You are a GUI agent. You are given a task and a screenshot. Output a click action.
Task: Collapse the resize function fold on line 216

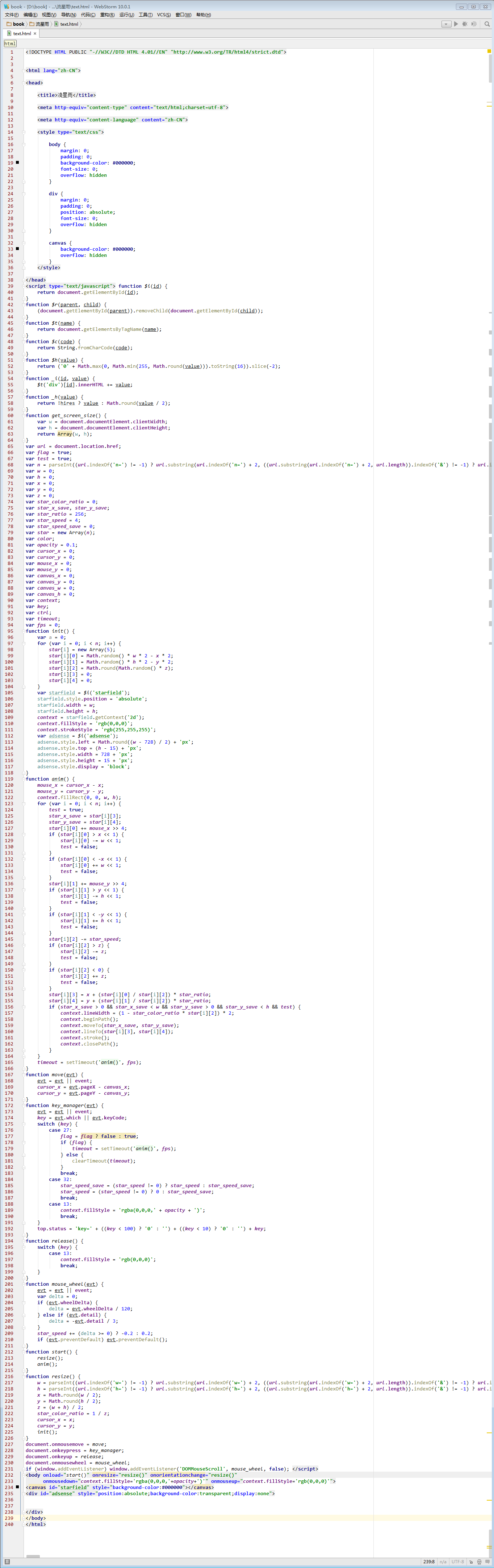coord(24,1376)
